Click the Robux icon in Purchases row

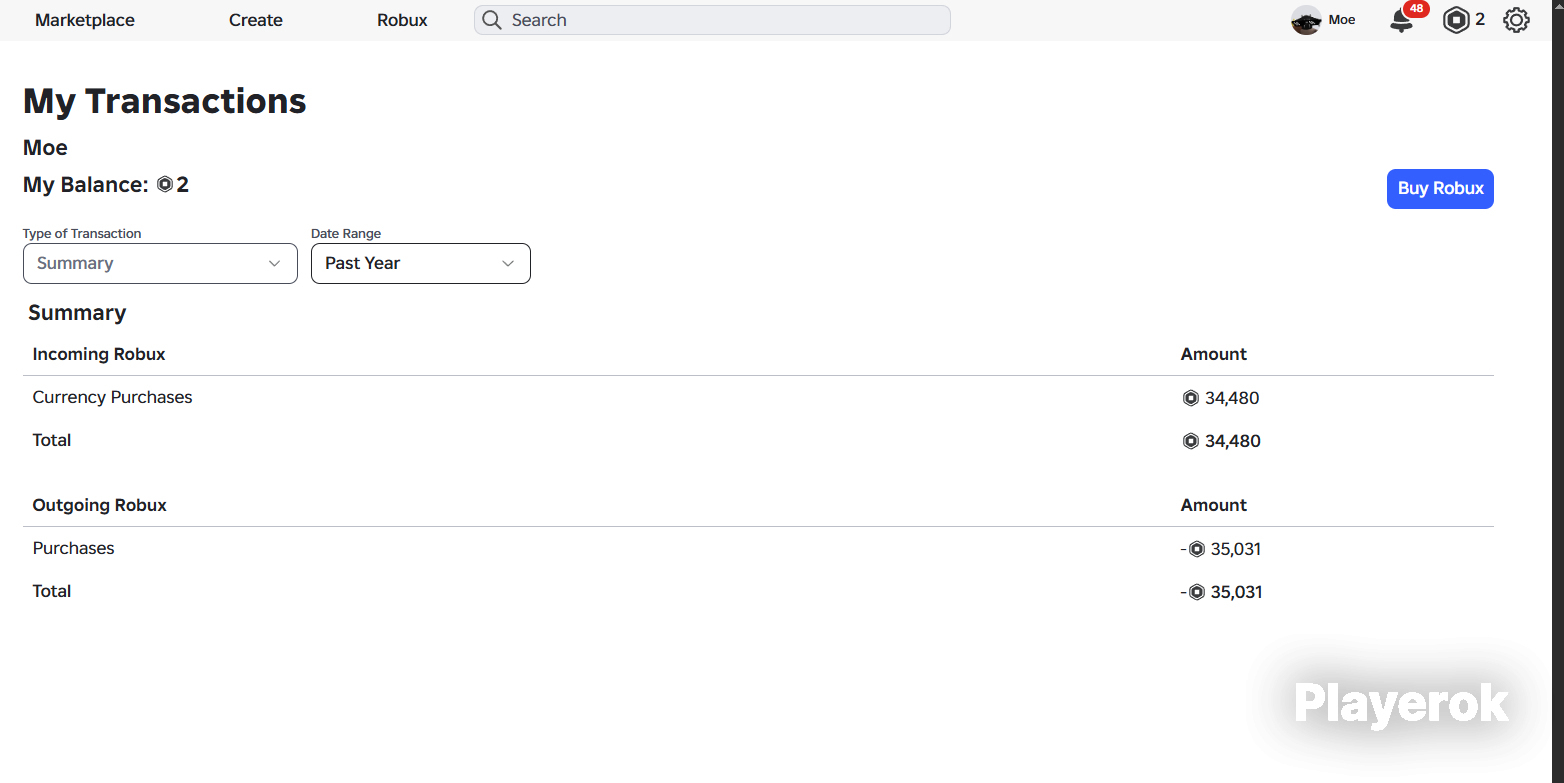tap(1196, 549)
